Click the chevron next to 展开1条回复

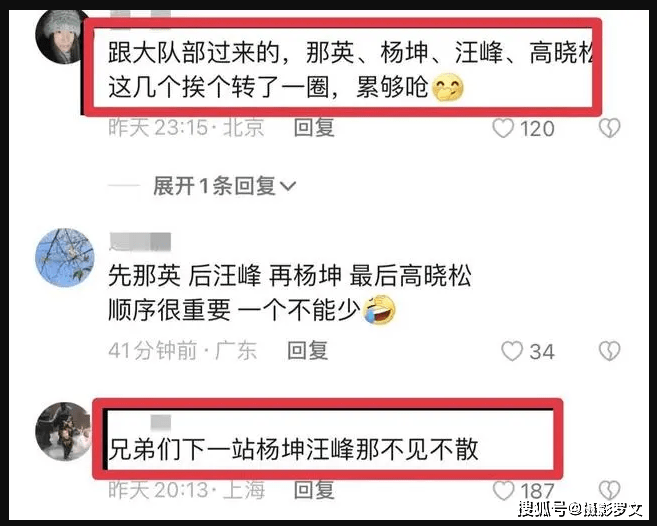287,186
